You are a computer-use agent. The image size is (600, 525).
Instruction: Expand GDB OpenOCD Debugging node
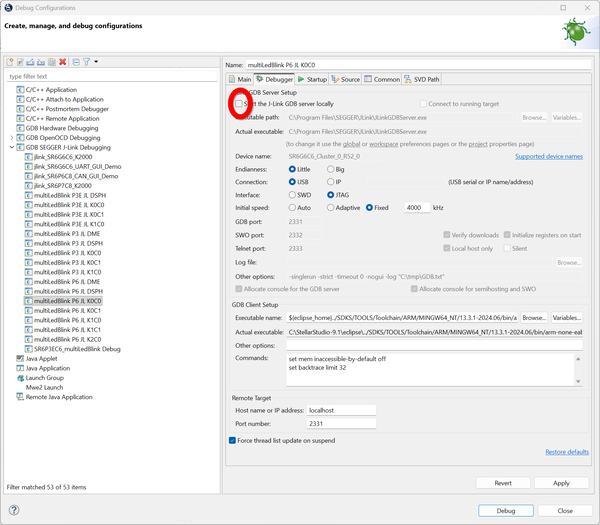(x=11, y=137)
